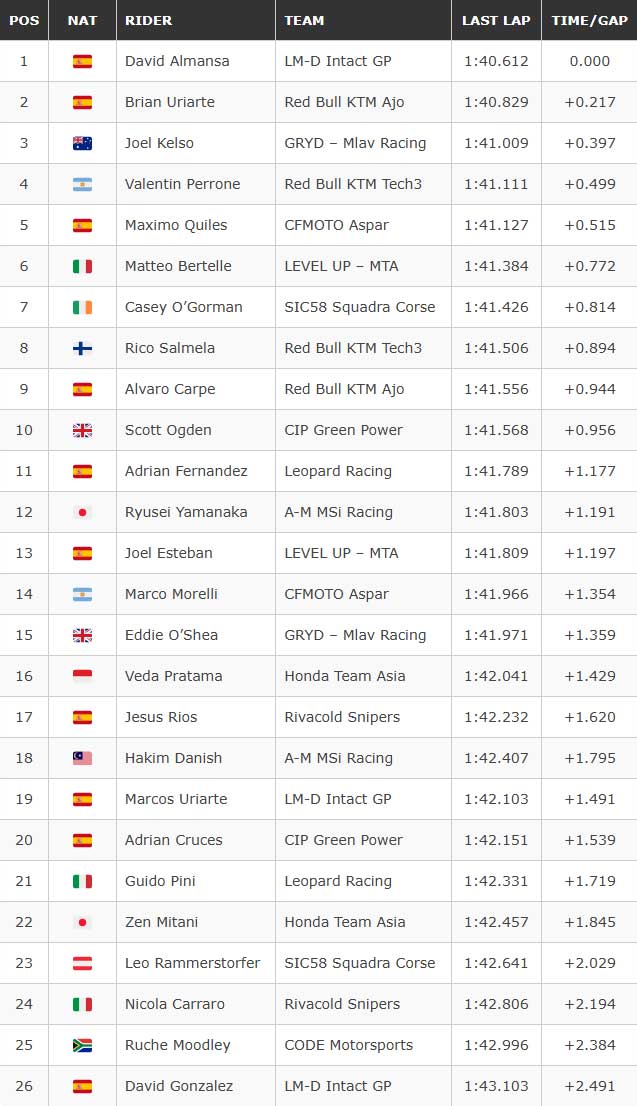Click rider name David Almansa
The width and height of the screenshot is (637, 1106).
pos(177,61)
